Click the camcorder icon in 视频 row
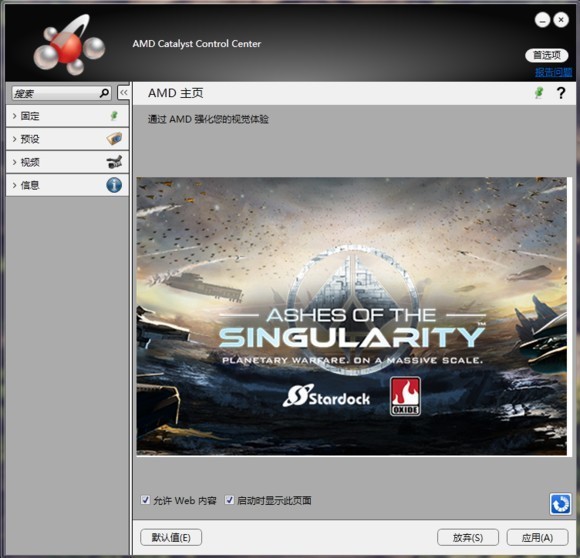580x558 pixels. (114, 162)
